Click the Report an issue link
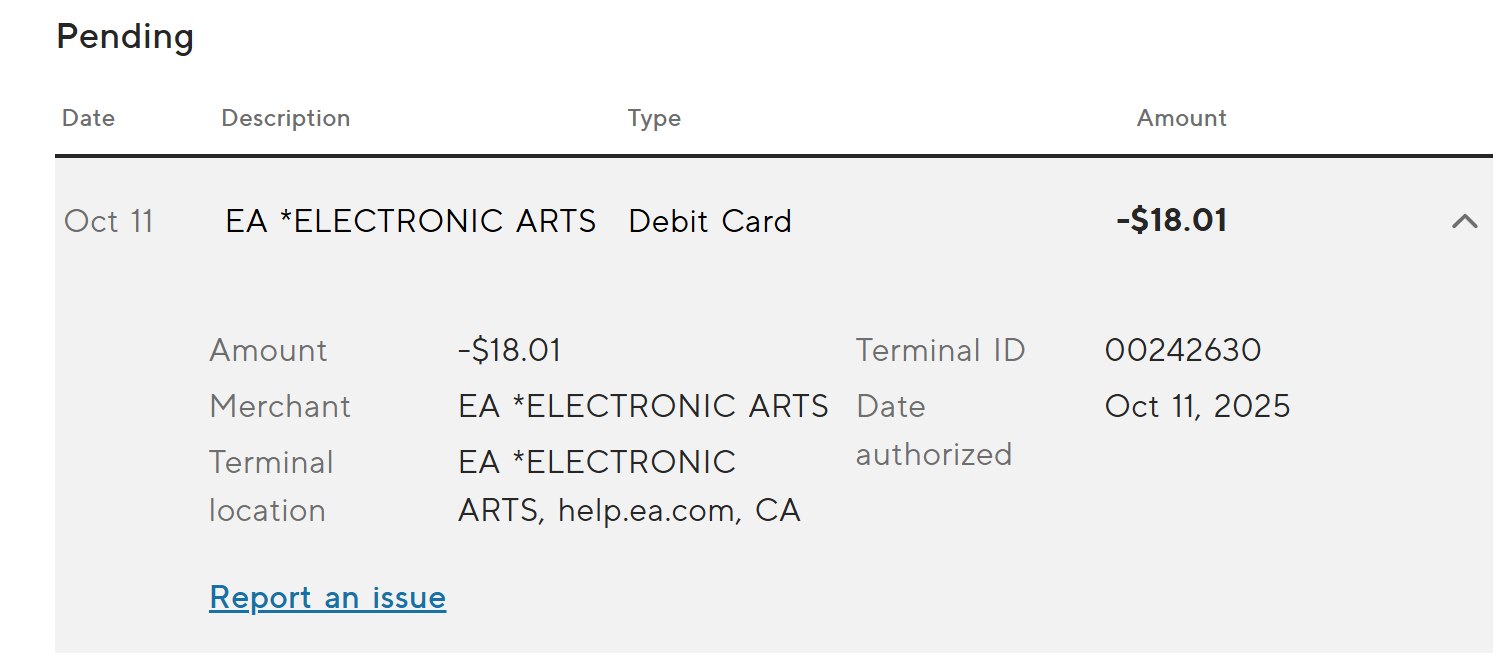Image resolution: width=1502 pixels, height=668 pixels. coord(327,598)
